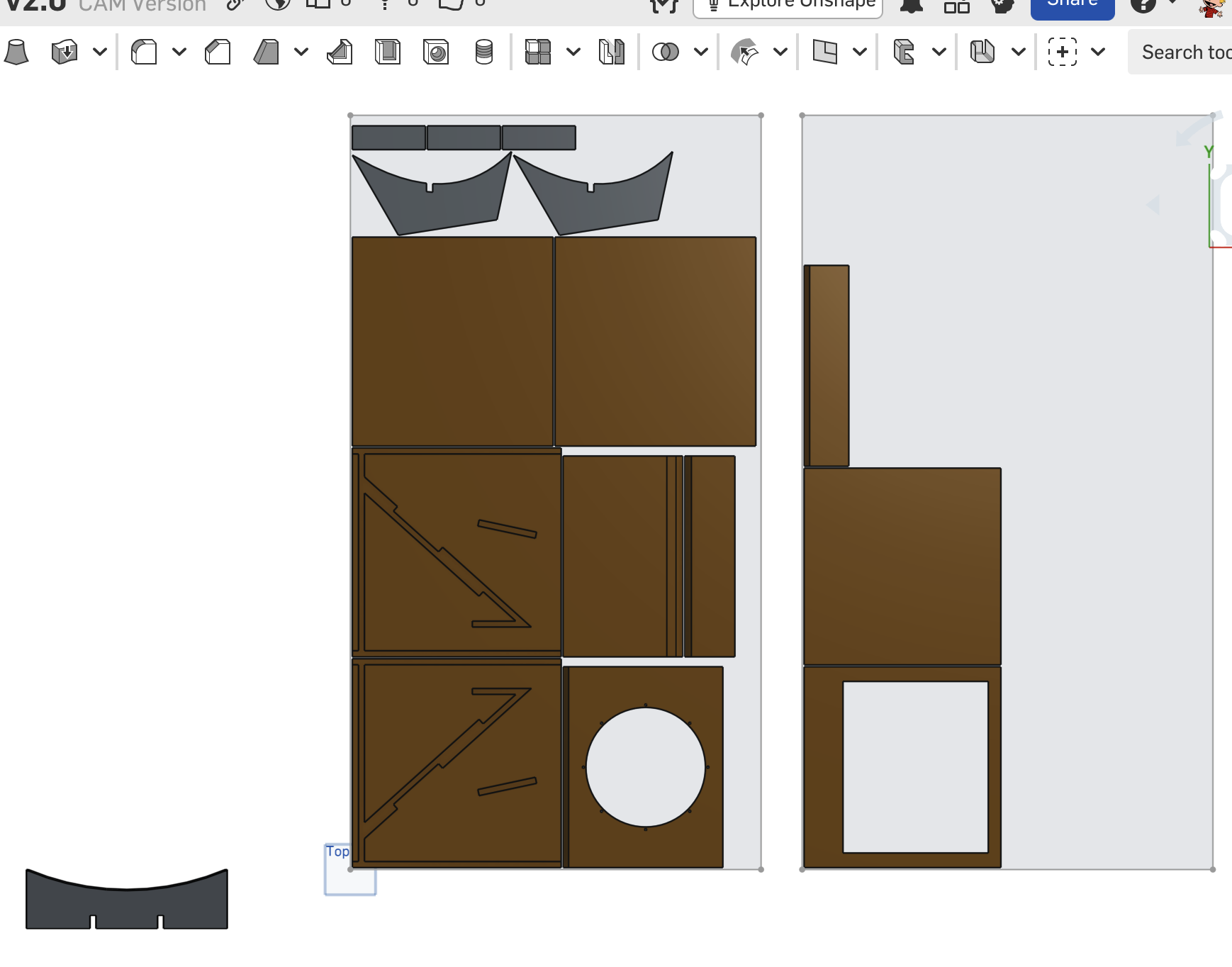
Task: Select the External thread tool
Action: tap(484, 52)
